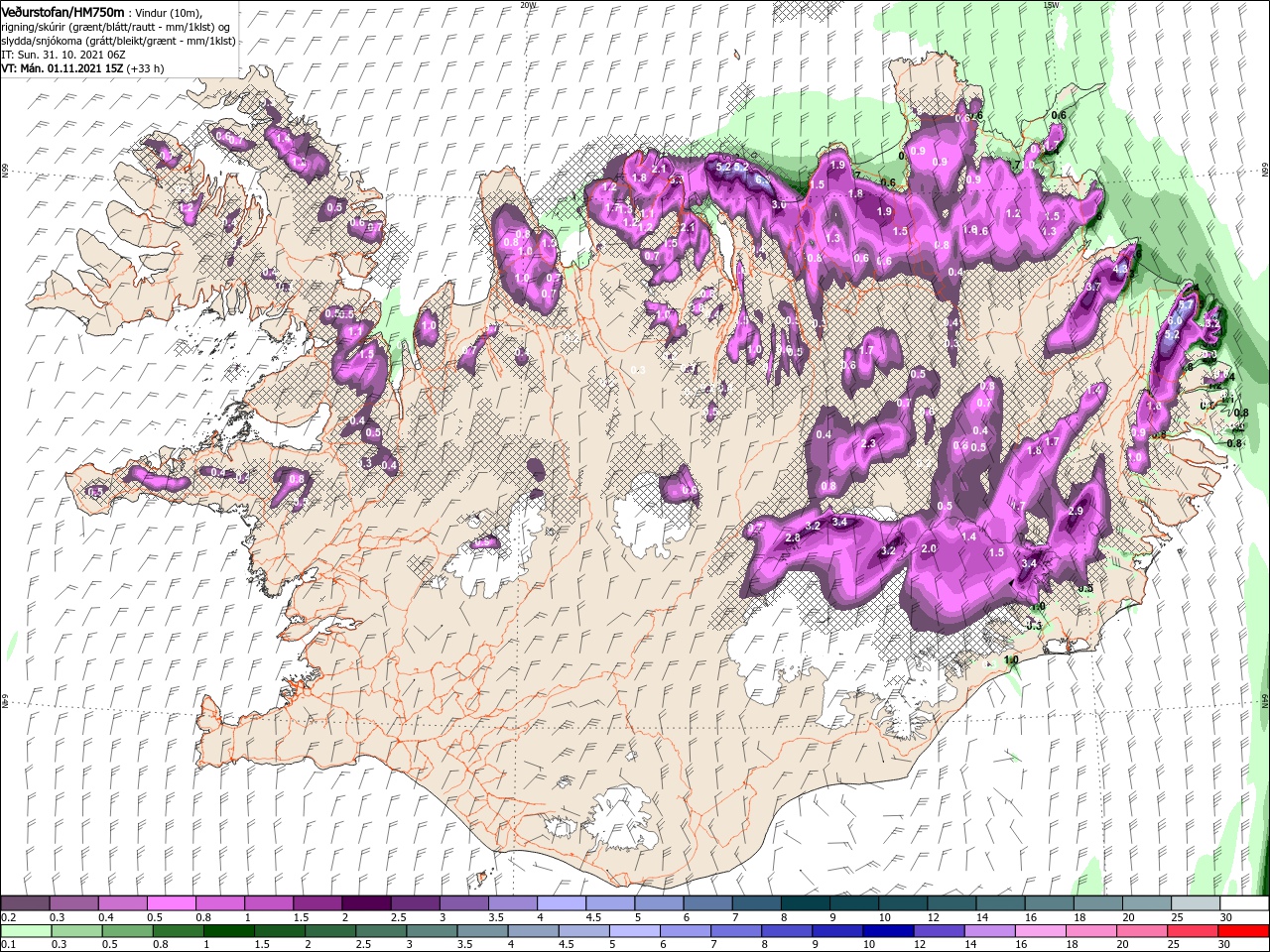Click the 15W longitude label at top

pyautogui.click(x=1051, y=5)
